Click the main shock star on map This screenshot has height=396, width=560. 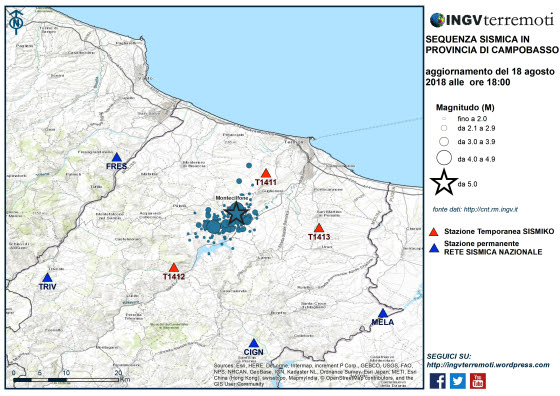(x=236, y=213)
